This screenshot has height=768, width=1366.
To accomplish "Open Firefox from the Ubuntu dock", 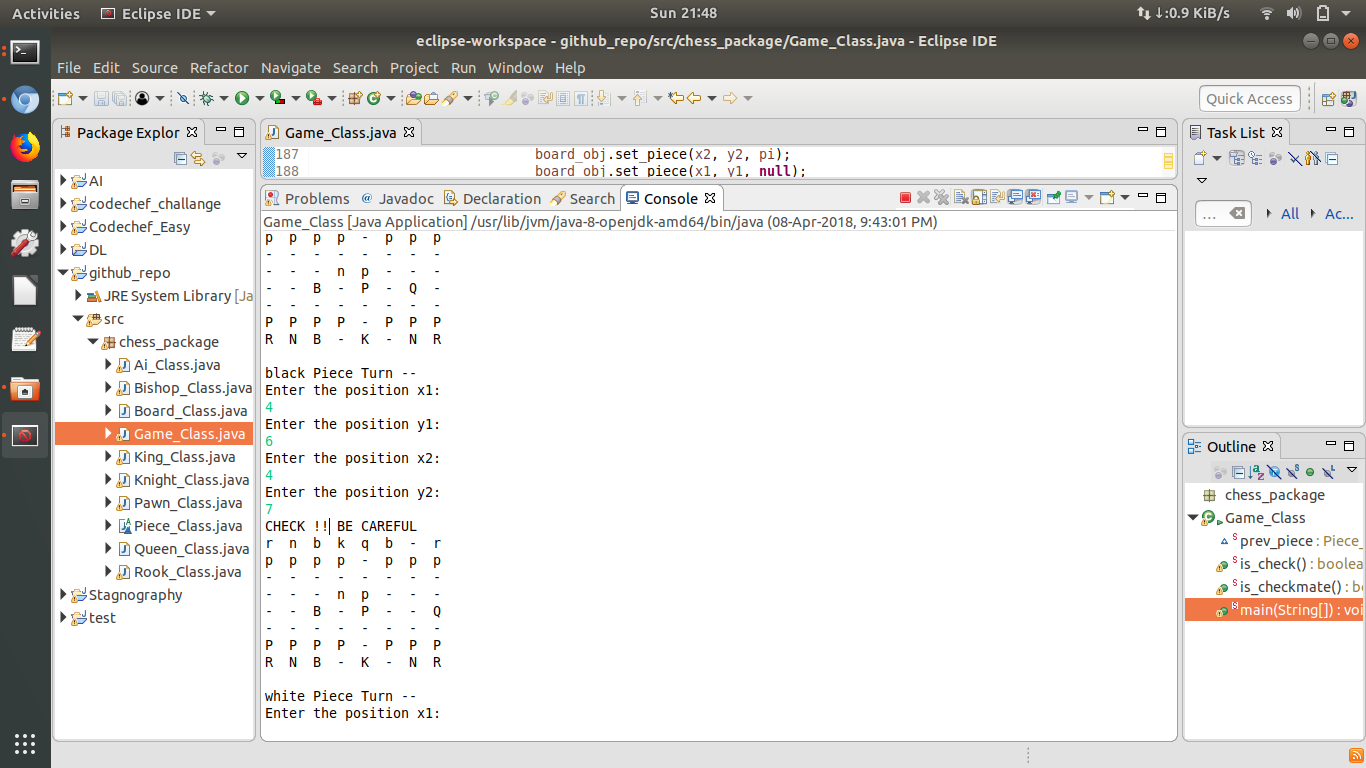I will [25, 147].
